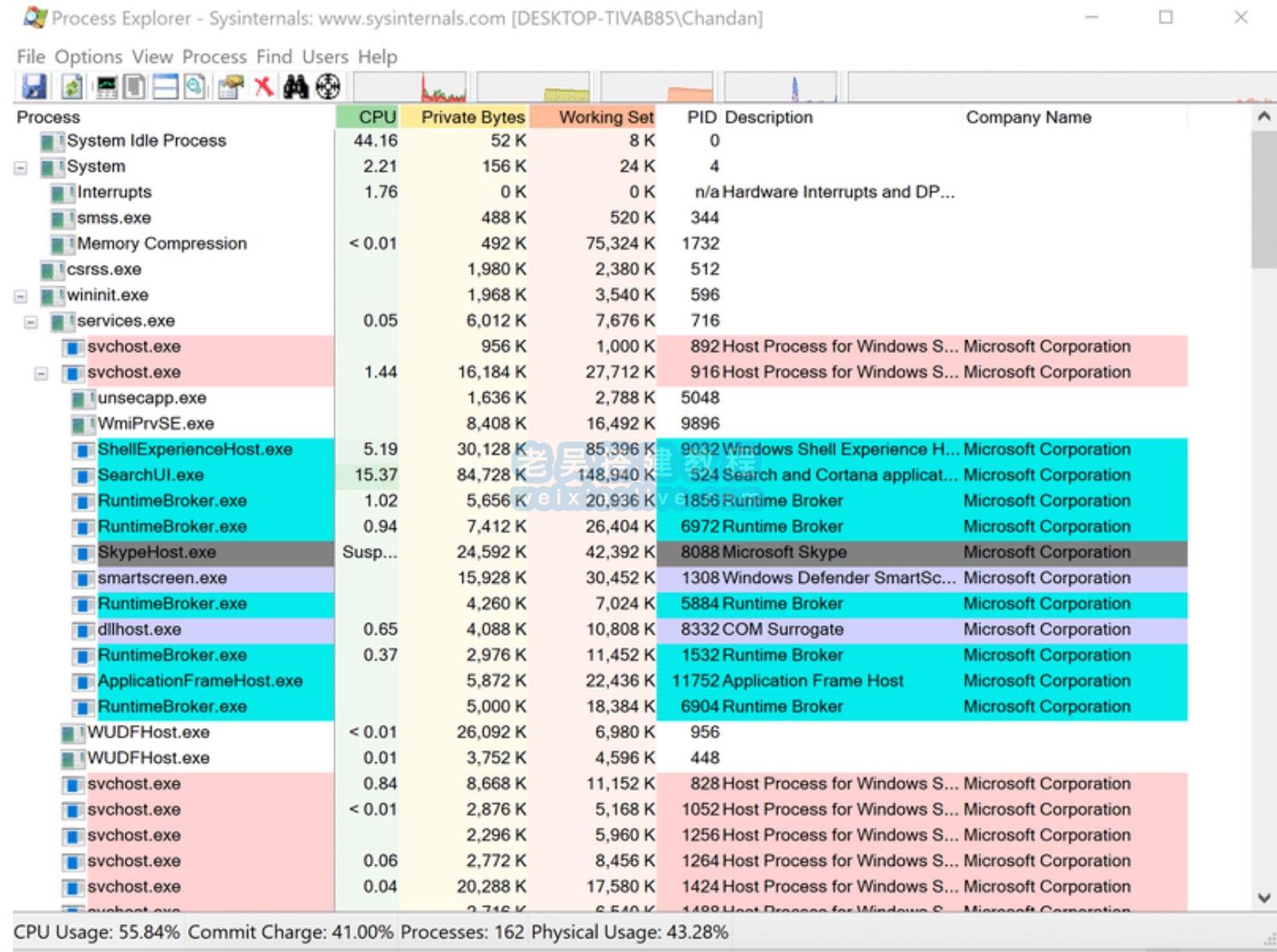The width and height of the screenshot is (1277, 952).
Task: Open the Users menu
Action: pos(325,56)
